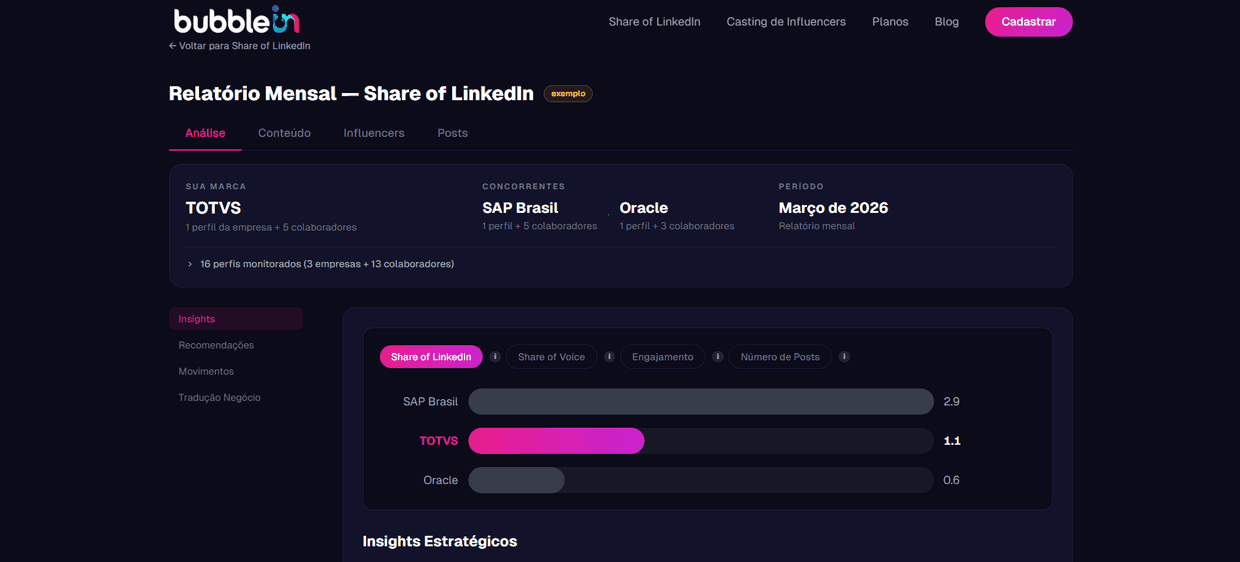Open Casting de Influencers page
Screen dimensions: 1240x562
[786, 22]
